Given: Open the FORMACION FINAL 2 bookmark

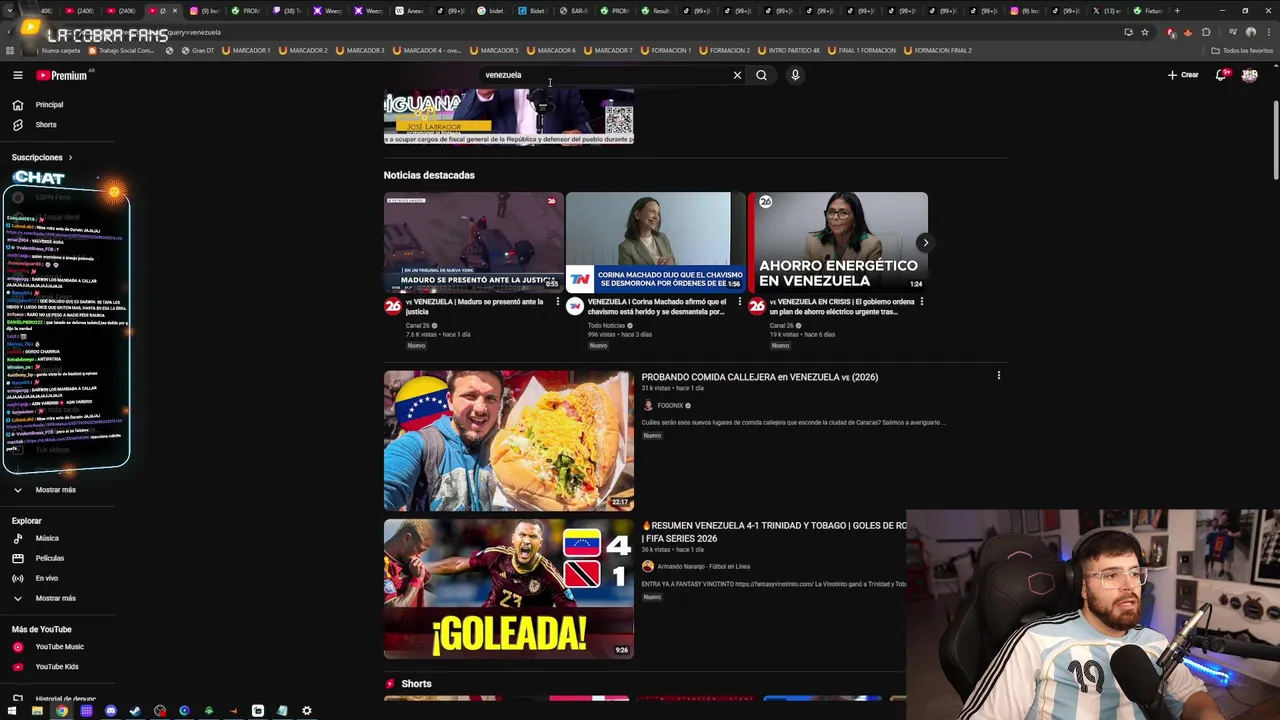Looking at the screenshot, I should pos(937,50).
